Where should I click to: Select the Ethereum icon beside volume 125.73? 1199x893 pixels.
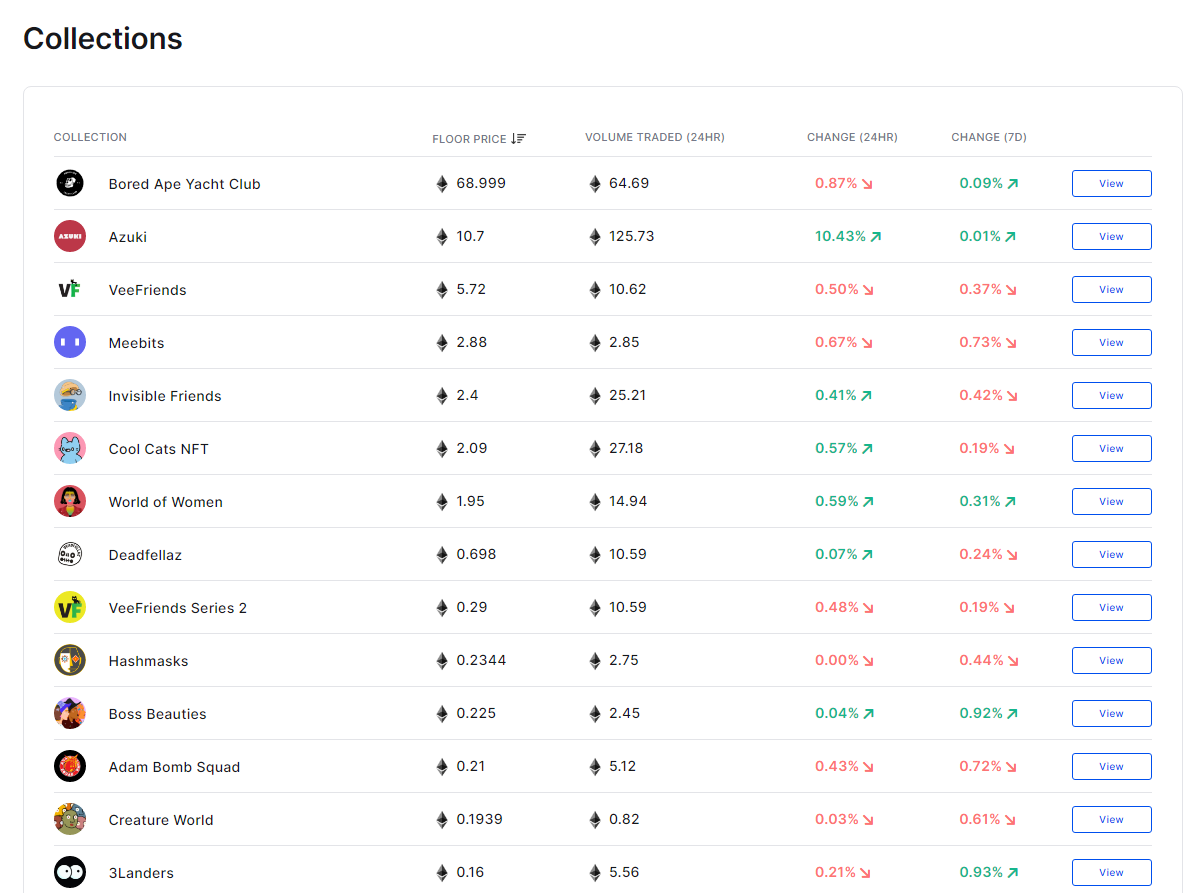(595, 236)
